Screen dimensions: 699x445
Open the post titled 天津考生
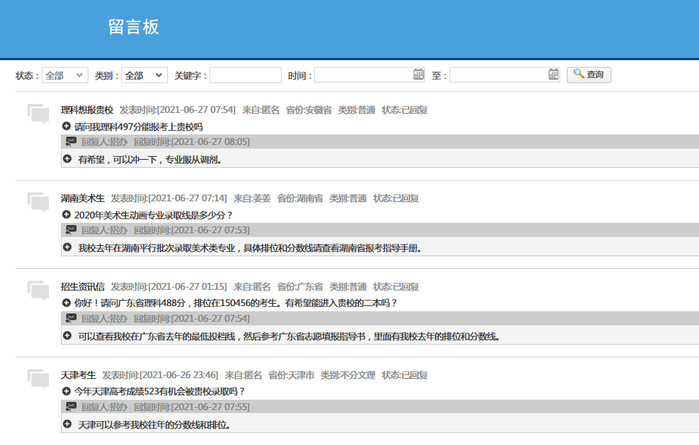click(x=78, y=375)
